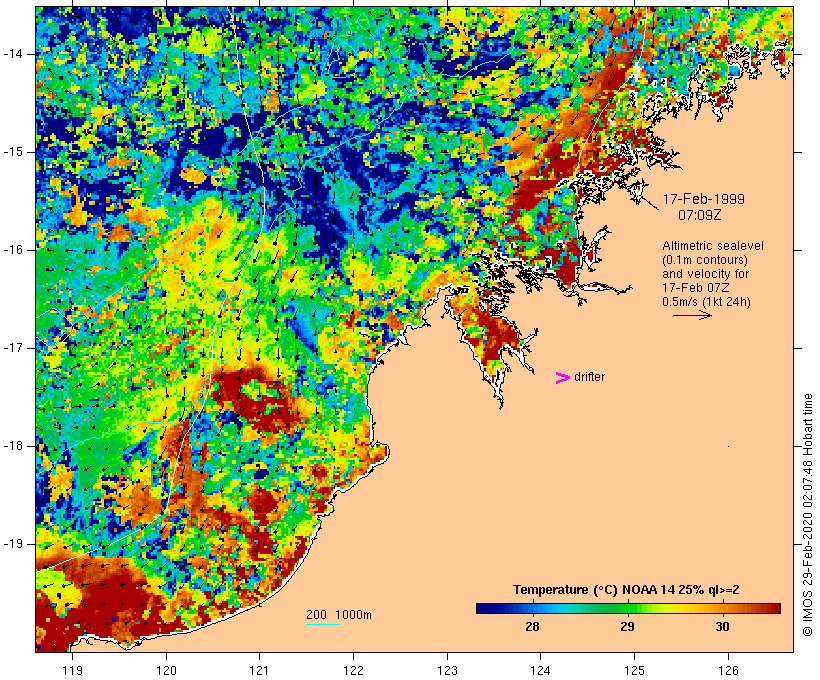Click the longitude axis label '126'
Viewport: 820px width, 680px height.
(728, 670)
